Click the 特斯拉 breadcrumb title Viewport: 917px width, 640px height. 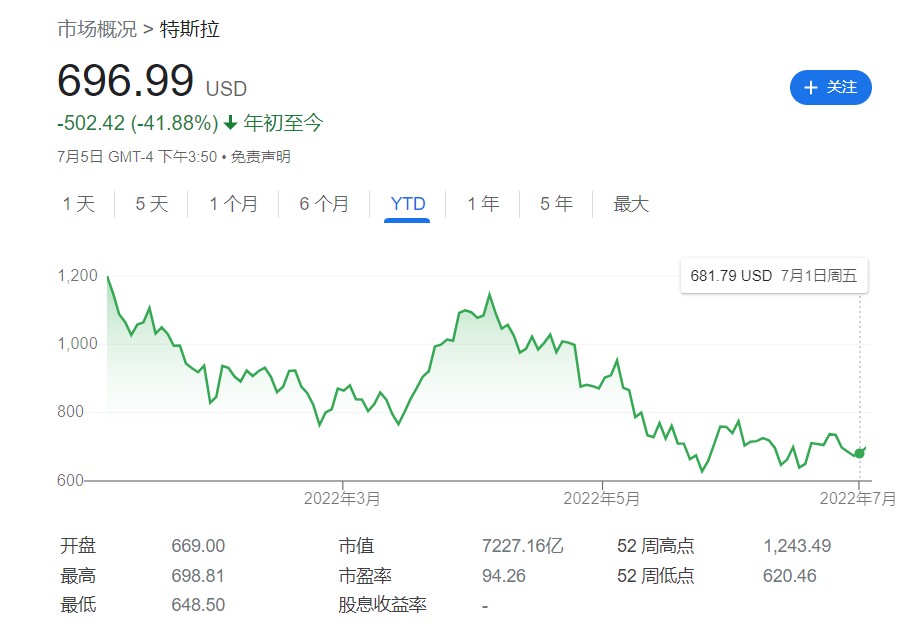(190, 29)
